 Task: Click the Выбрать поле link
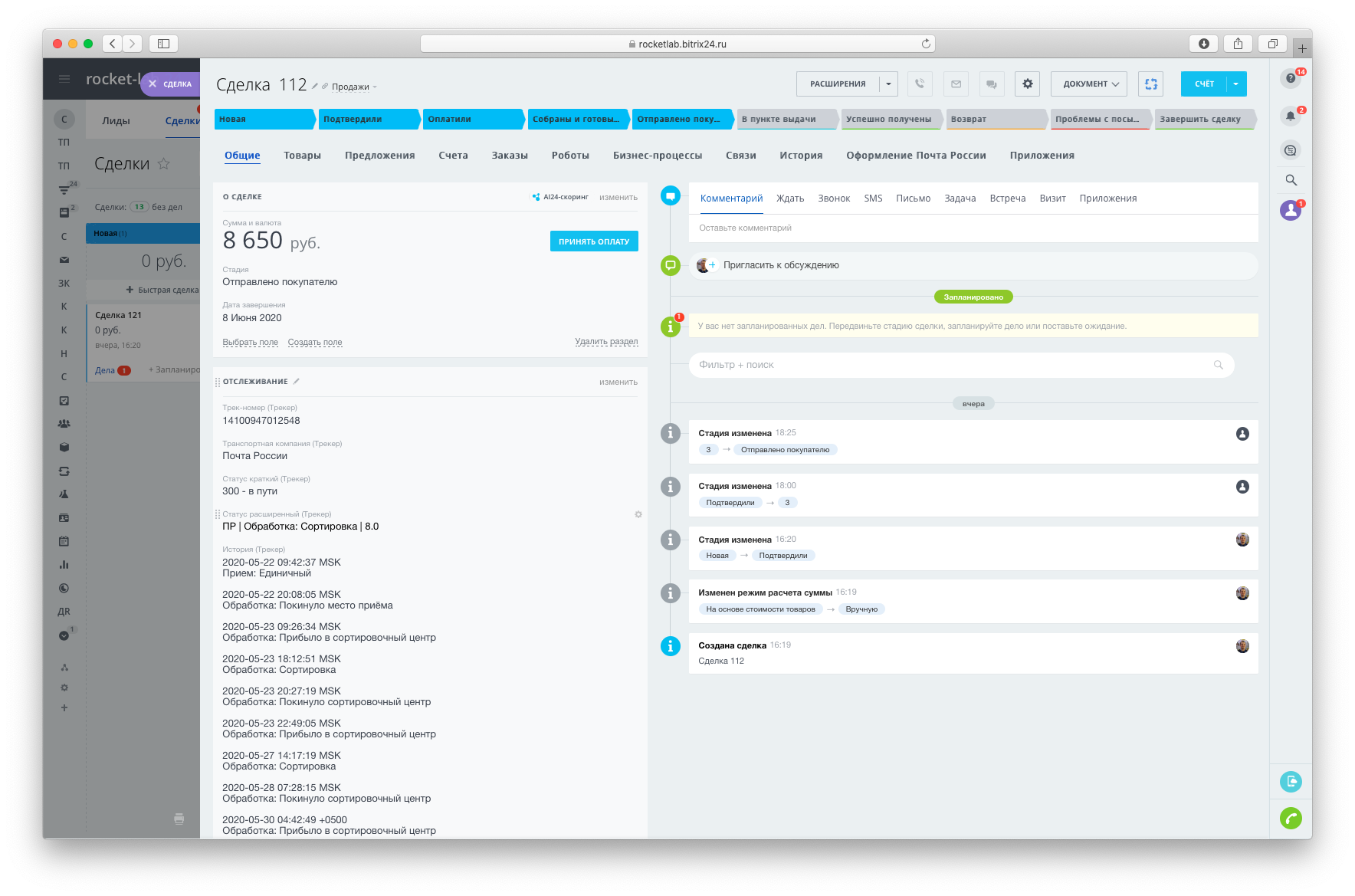click(x=251, y=343)
